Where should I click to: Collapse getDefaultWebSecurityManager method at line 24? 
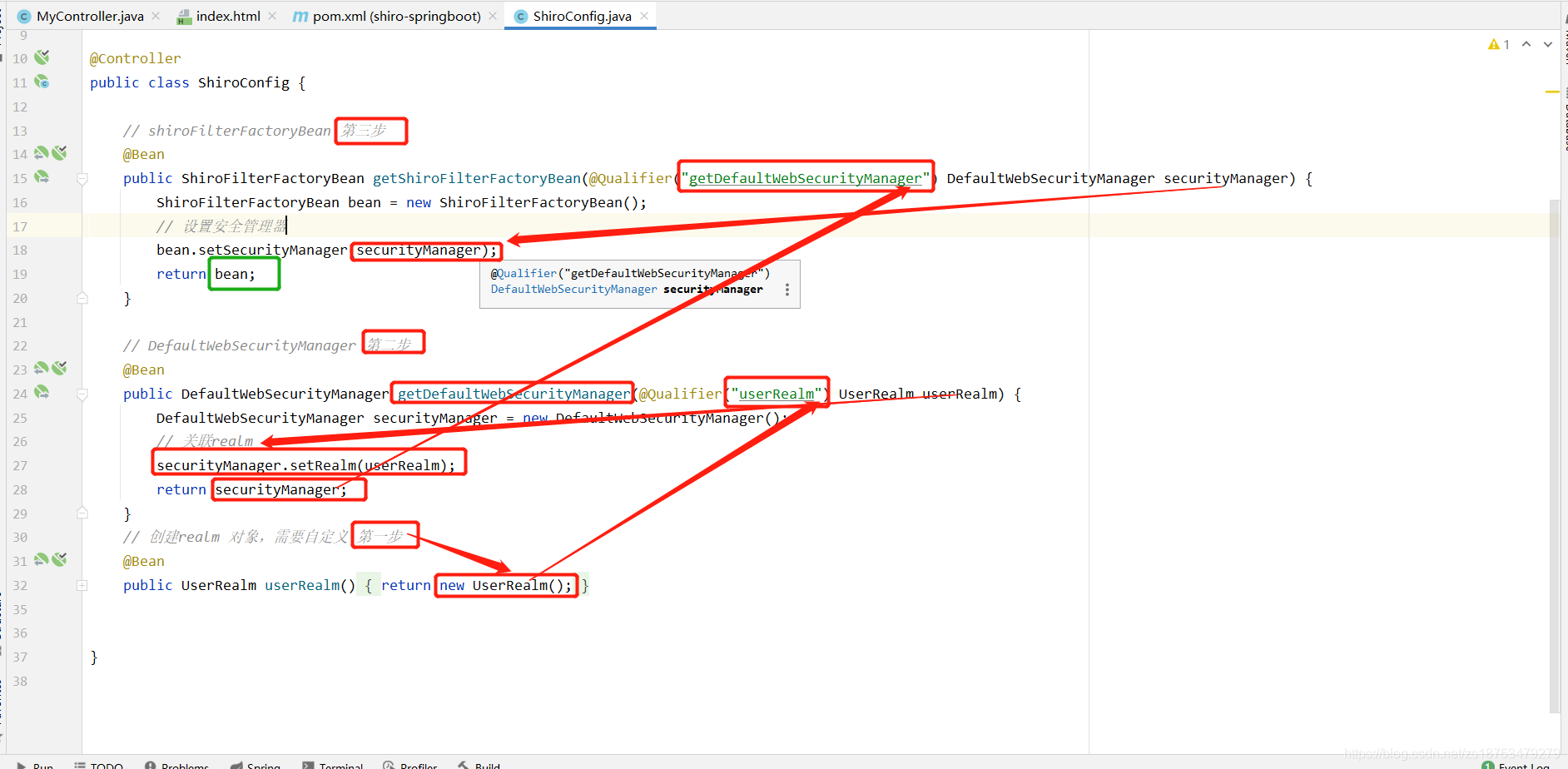tap(82, 394)
